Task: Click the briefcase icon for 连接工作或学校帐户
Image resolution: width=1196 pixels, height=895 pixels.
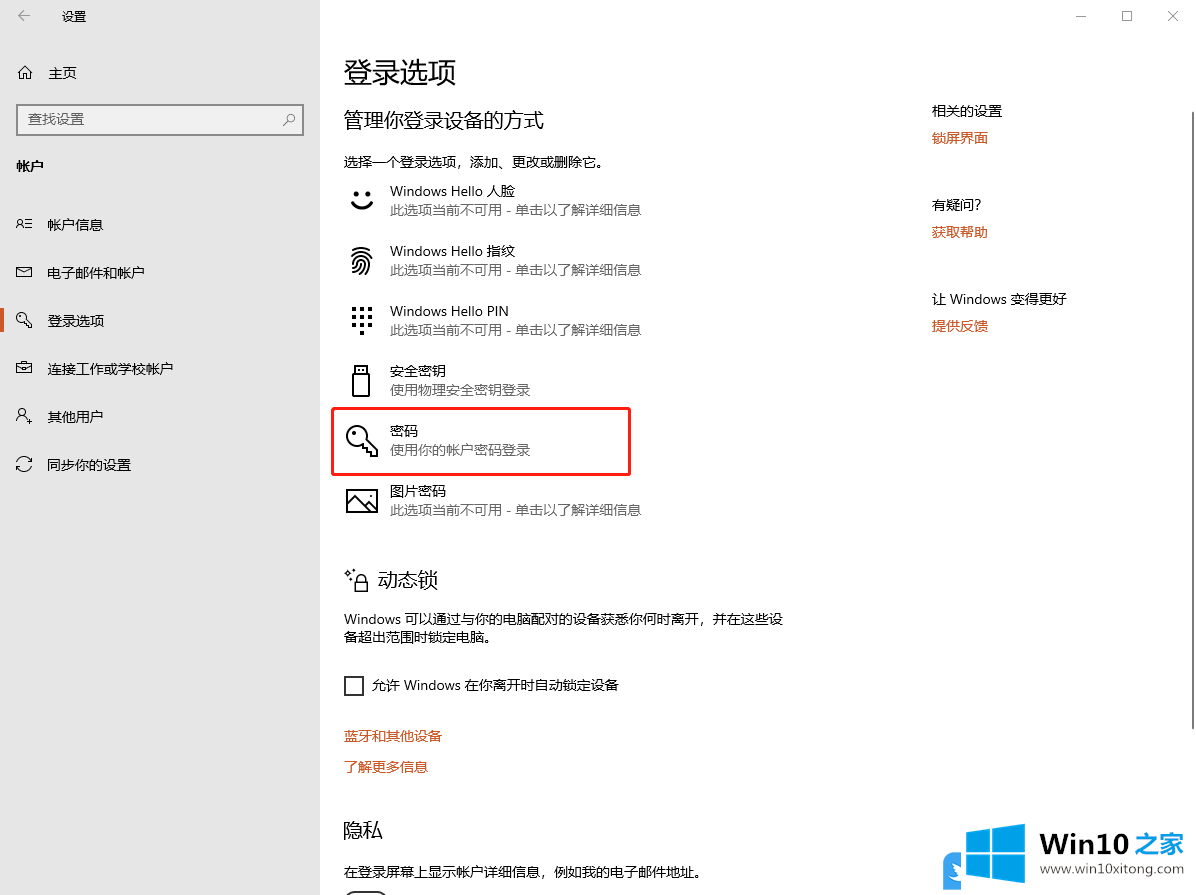Action: (x=24, y=369)
